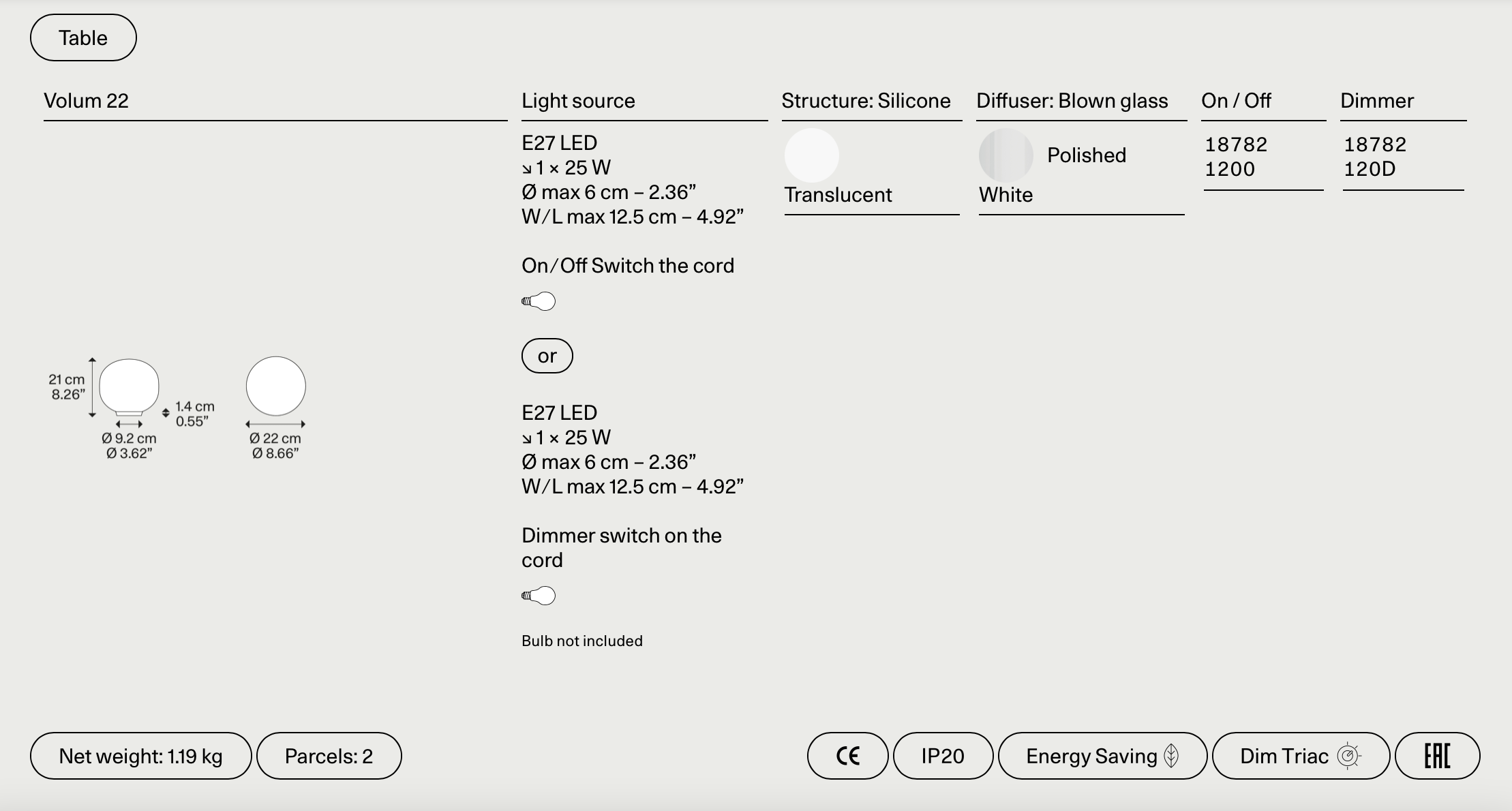The image size is (1512, 811).
Task: Click the EAC certification mark badge
Action: tap(1437, 756)
